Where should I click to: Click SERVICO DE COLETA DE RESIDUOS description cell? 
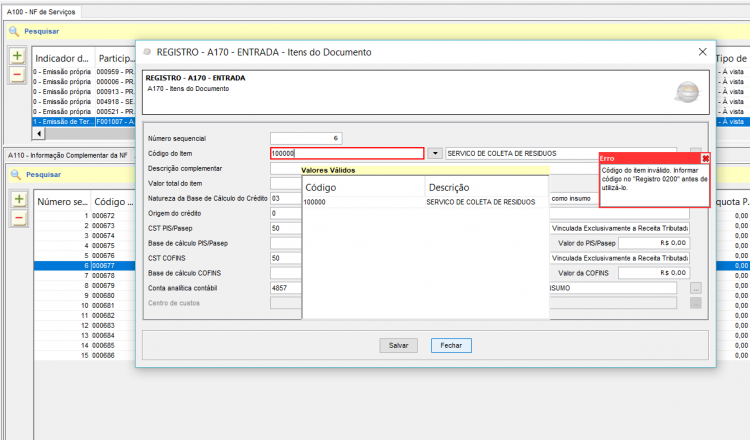coord(481,202)
